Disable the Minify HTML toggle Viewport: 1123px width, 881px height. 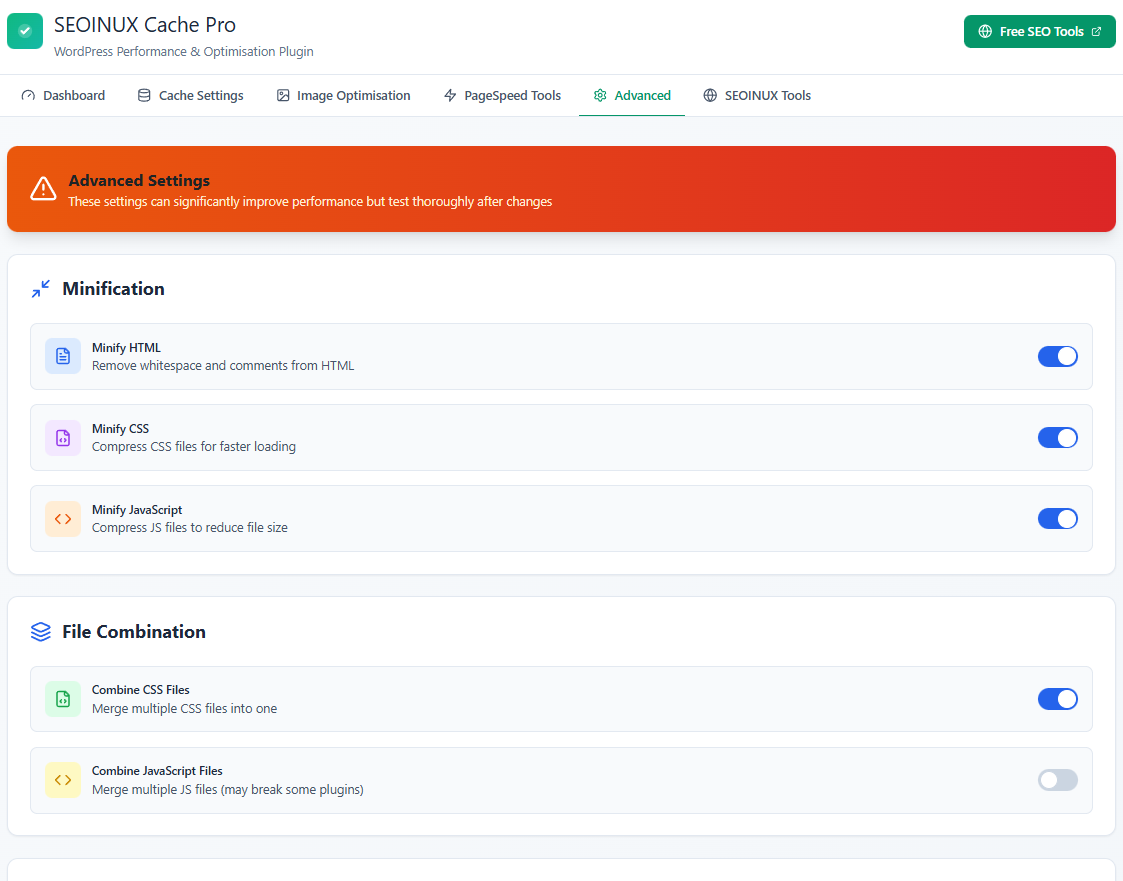pyautogui.click(x=1057, y=356)
